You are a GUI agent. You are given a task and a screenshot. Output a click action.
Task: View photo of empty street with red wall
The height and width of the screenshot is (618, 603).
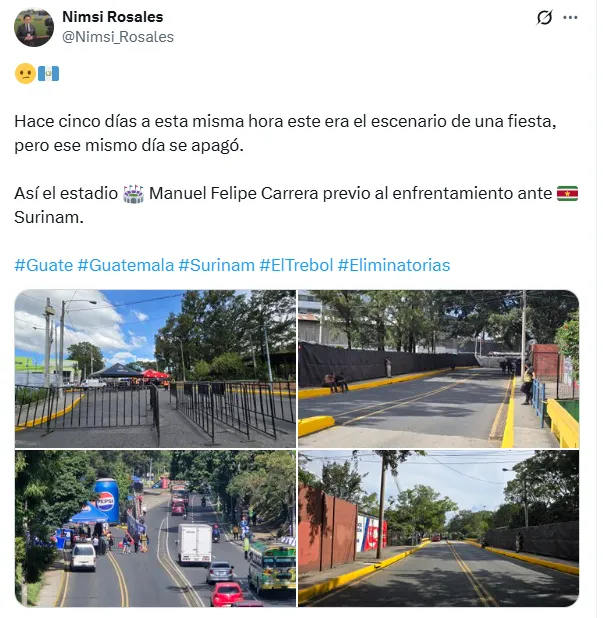click(439, 529)
